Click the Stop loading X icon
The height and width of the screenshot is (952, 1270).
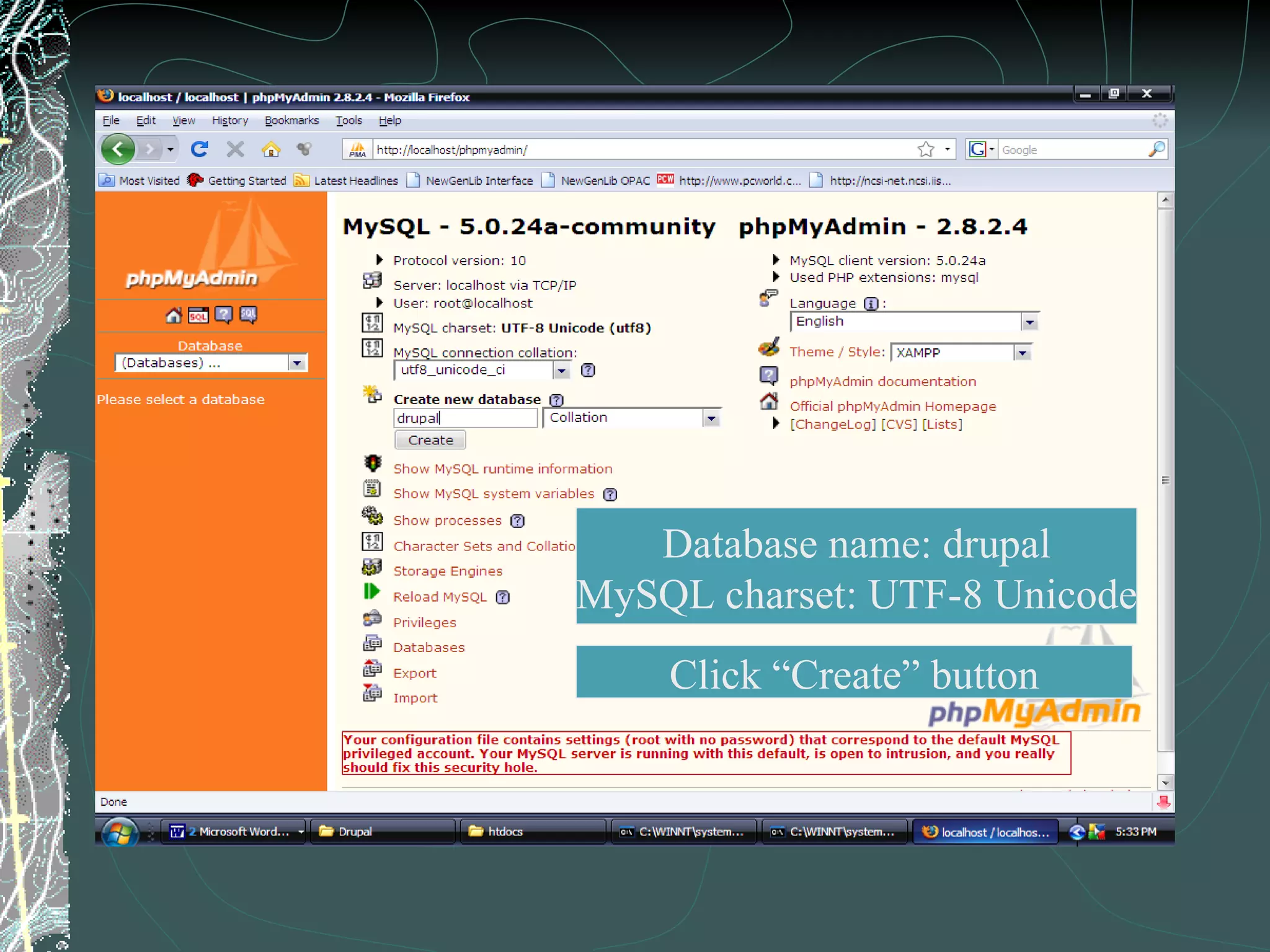coord(235,149)
